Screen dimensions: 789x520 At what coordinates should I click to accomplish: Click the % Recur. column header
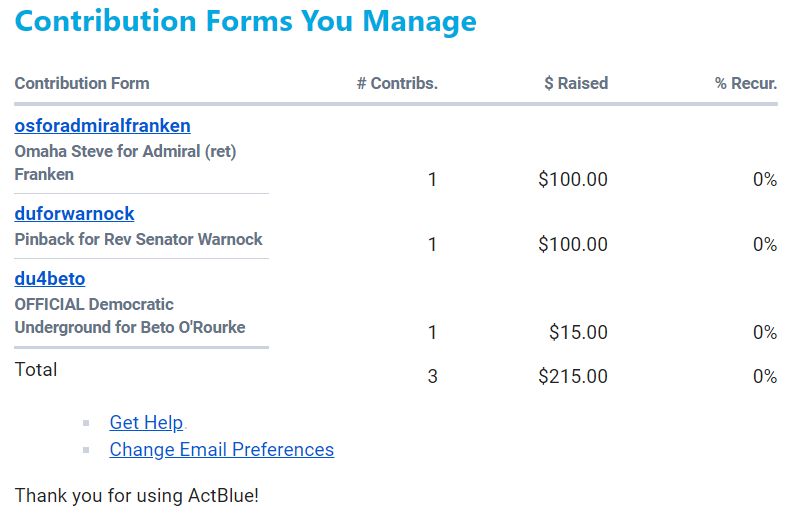point(746,83)
